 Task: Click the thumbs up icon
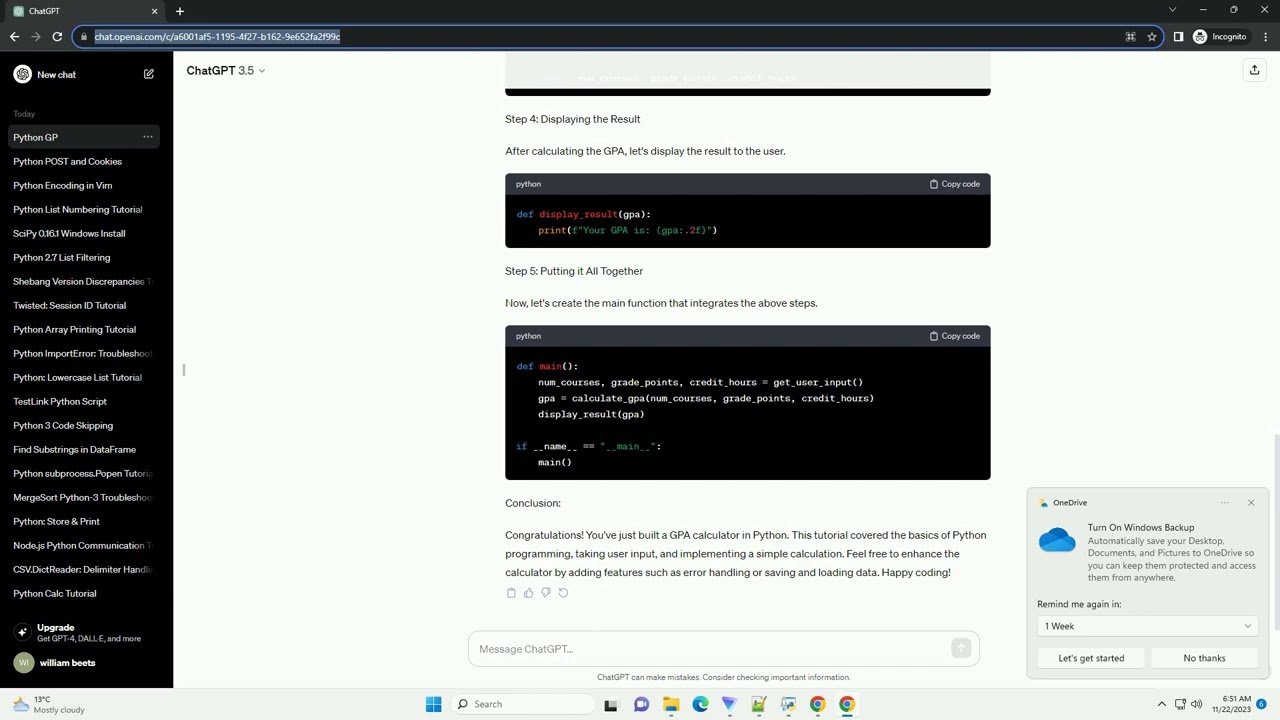529,593
